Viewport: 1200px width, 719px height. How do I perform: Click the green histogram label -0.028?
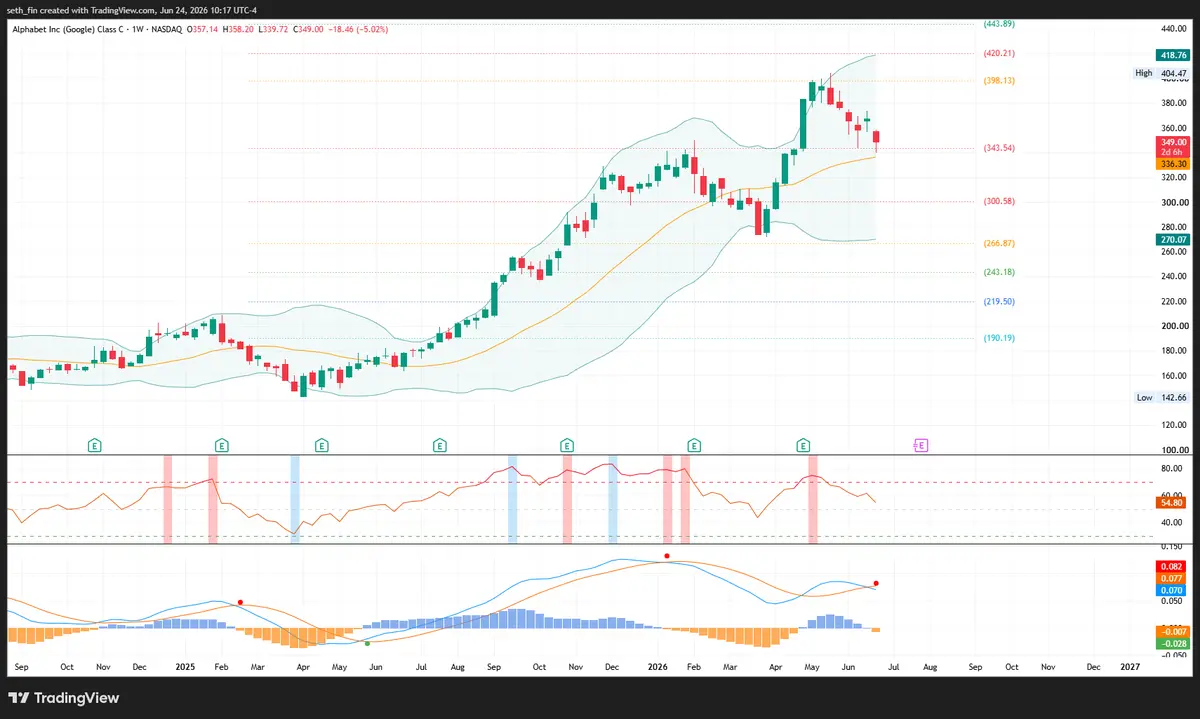[1172, 643]
